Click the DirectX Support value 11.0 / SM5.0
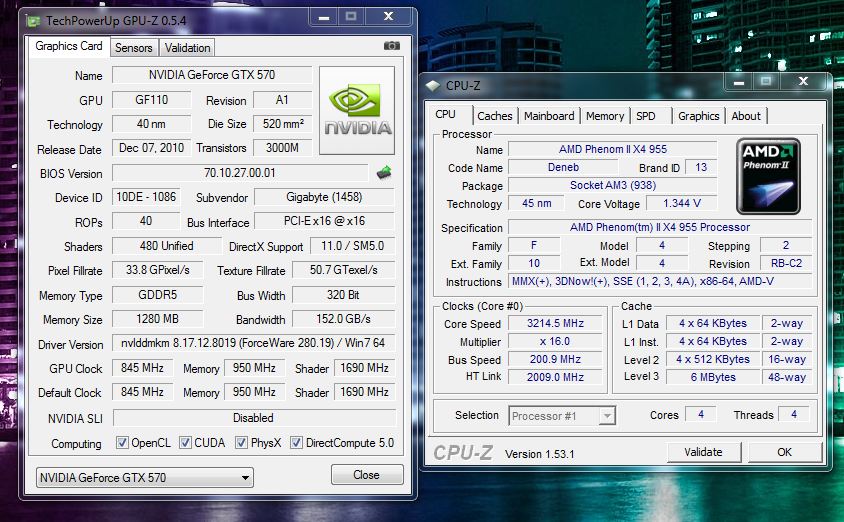844x522 pixels. [x=353, y=246]
